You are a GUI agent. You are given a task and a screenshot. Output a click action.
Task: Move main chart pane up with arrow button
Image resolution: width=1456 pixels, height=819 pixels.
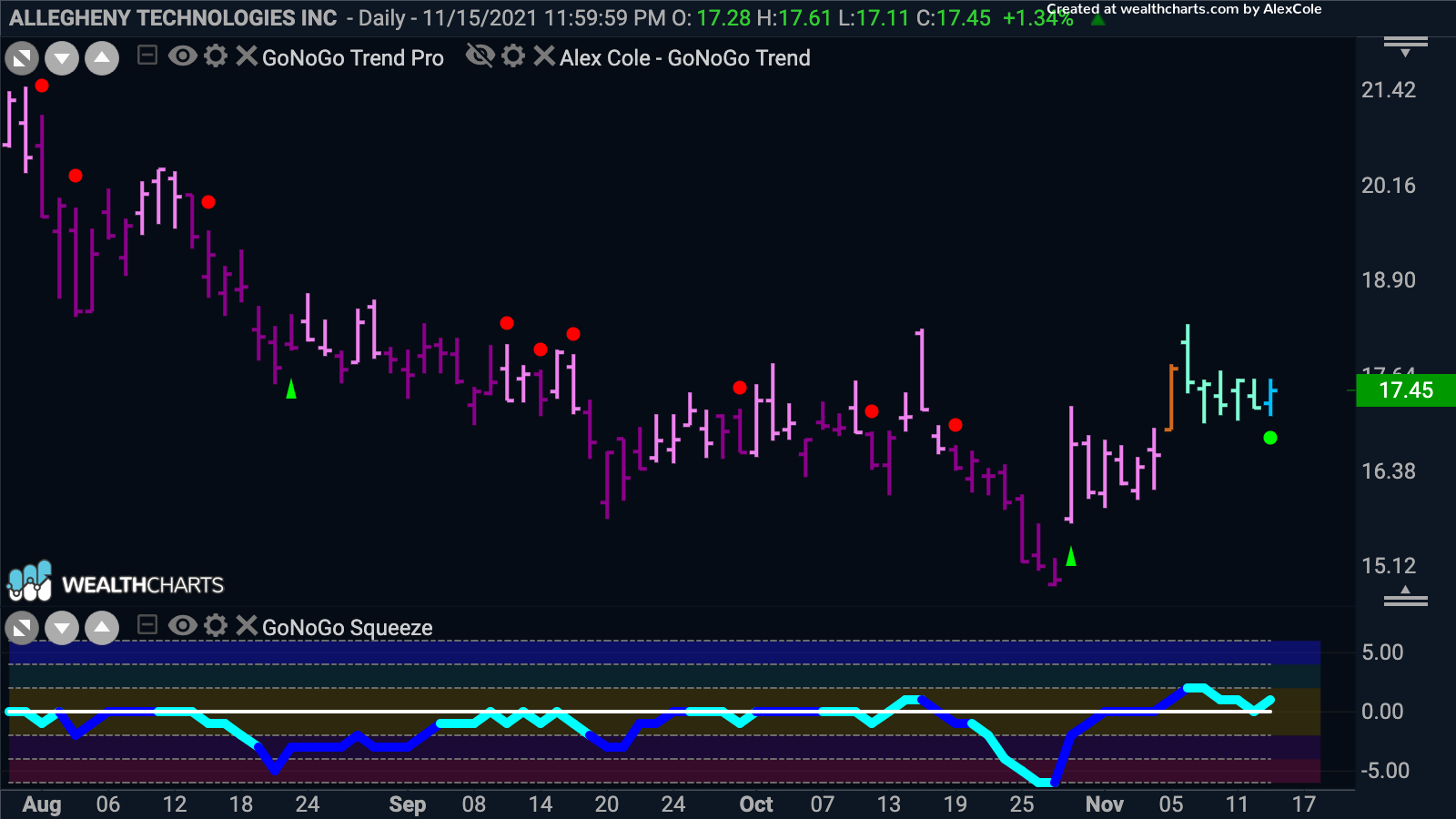coord(102,59)
